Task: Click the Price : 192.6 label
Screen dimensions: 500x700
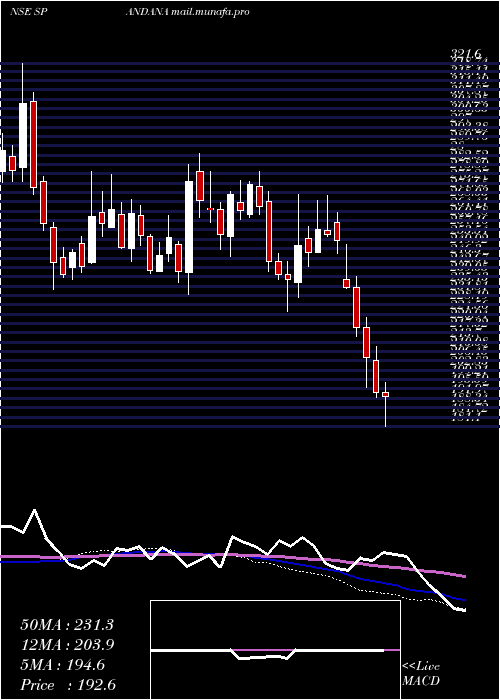Action: point(68,685)
